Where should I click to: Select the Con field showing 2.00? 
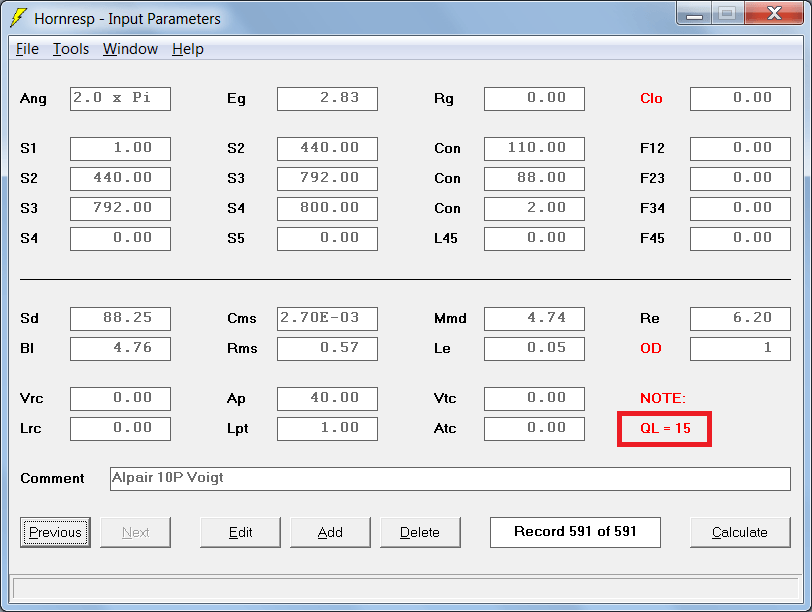[534, 209]
